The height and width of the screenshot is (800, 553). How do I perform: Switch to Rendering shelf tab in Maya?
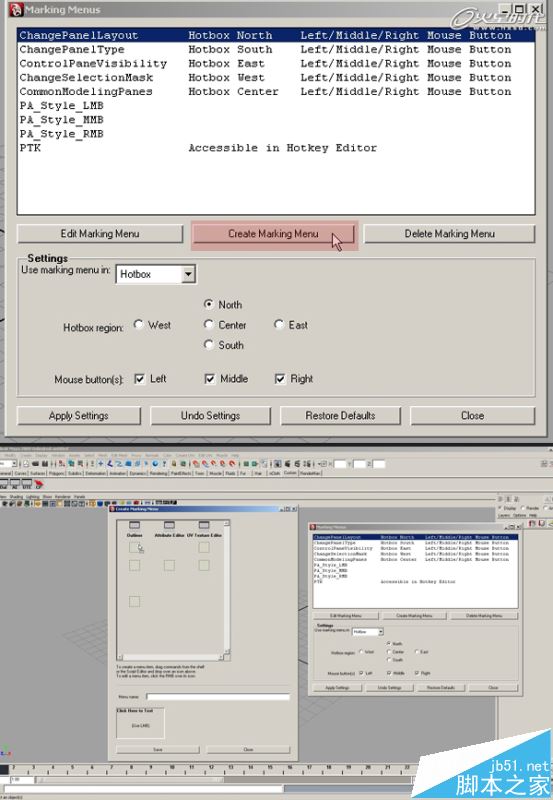pos(159,473)
